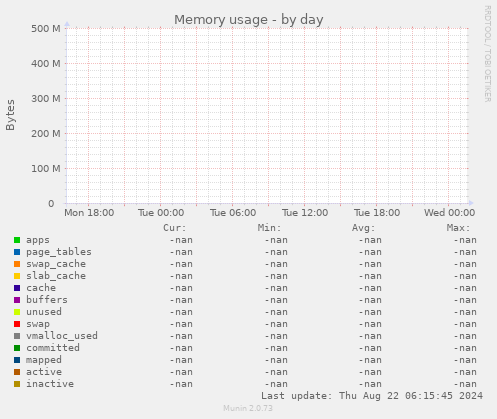The image size is (497, 419).
Task: Select the 'mapped' legend label
Action: tap(44, 360)
